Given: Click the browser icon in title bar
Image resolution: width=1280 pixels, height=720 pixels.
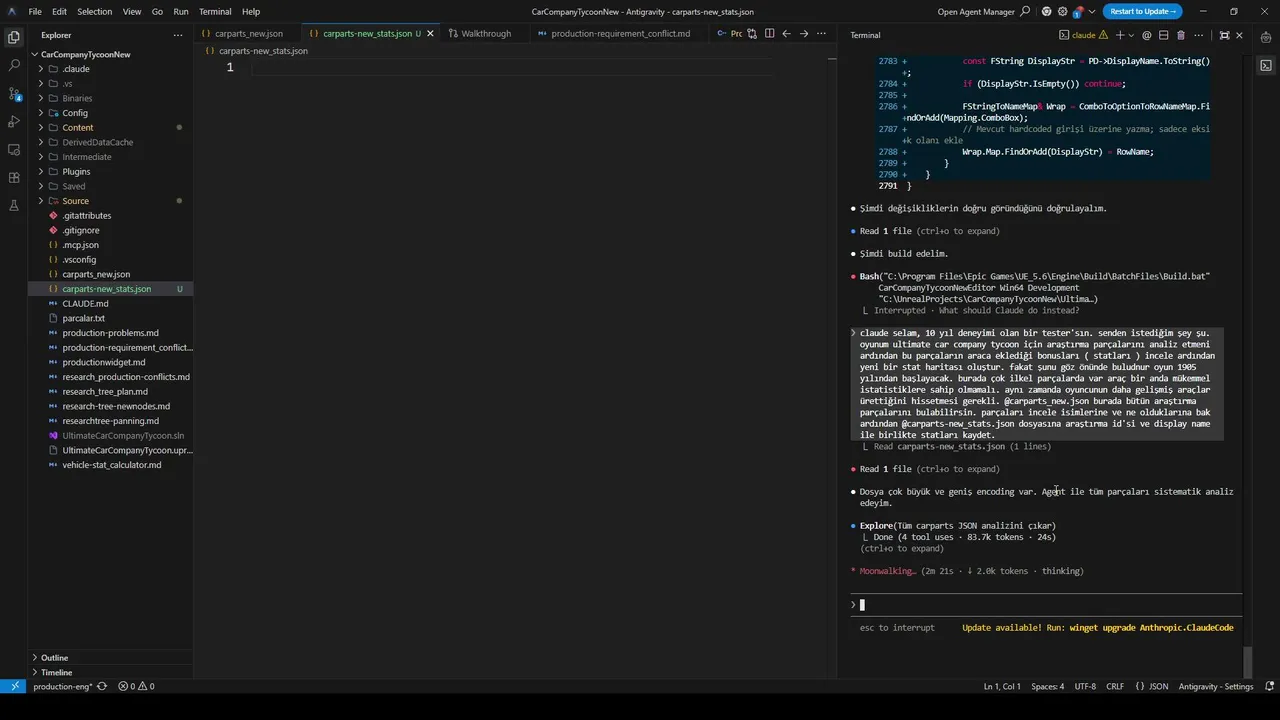Looking at the screenshot, I should (x=1047, y=11).
